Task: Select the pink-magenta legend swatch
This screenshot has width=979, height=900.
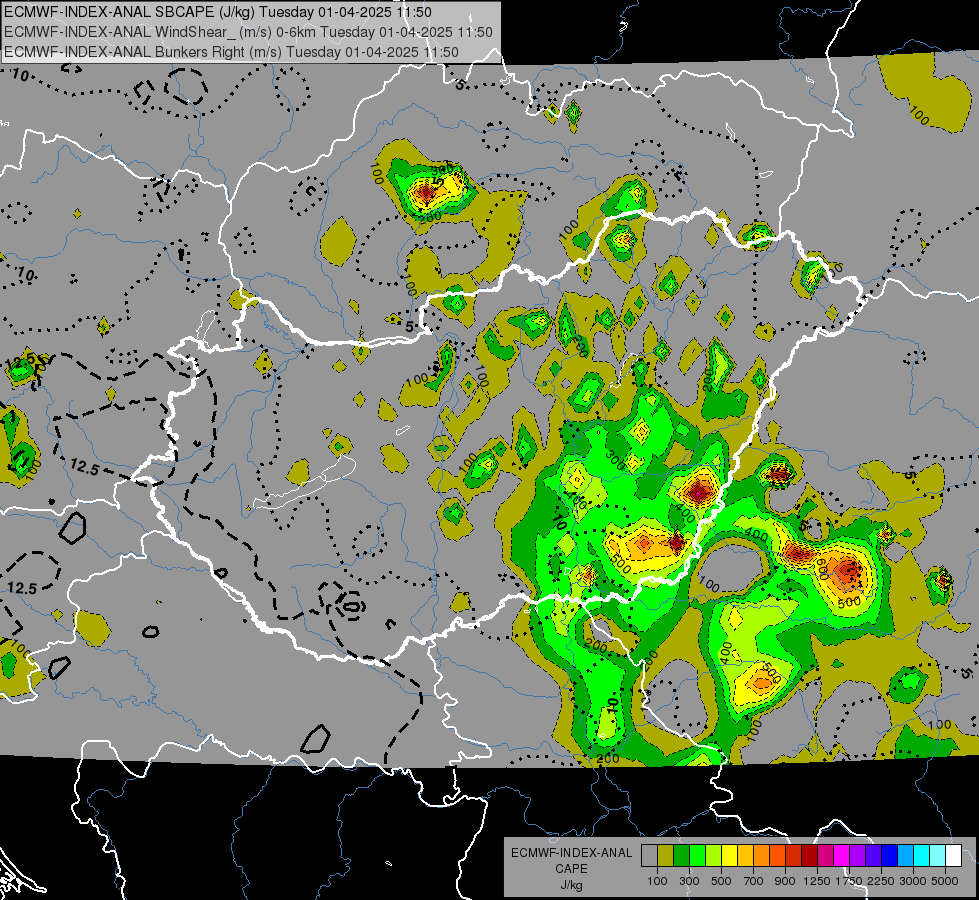Action: [x=825, y=856]
